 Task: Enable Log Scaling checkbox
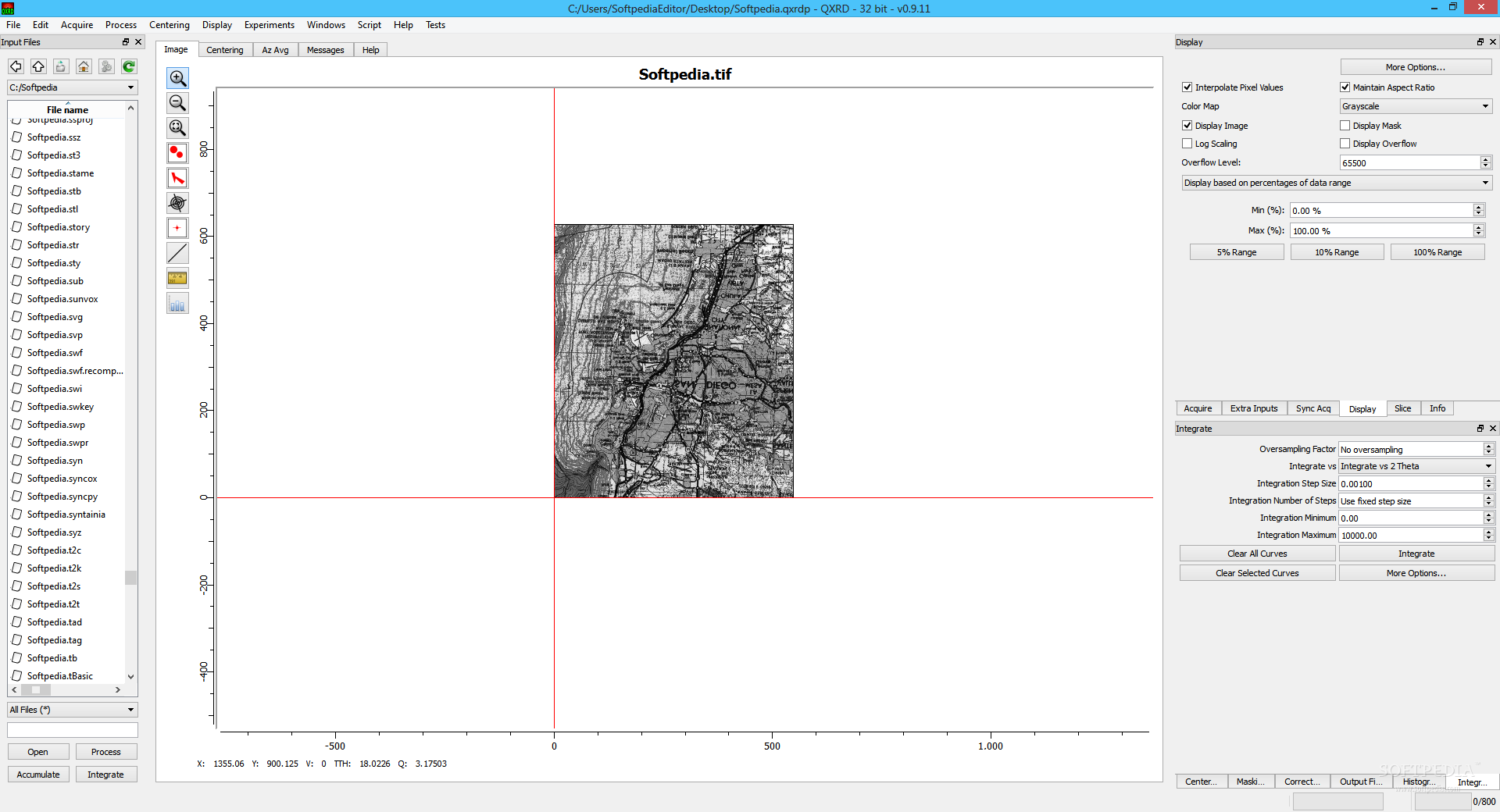point(1187,144)
